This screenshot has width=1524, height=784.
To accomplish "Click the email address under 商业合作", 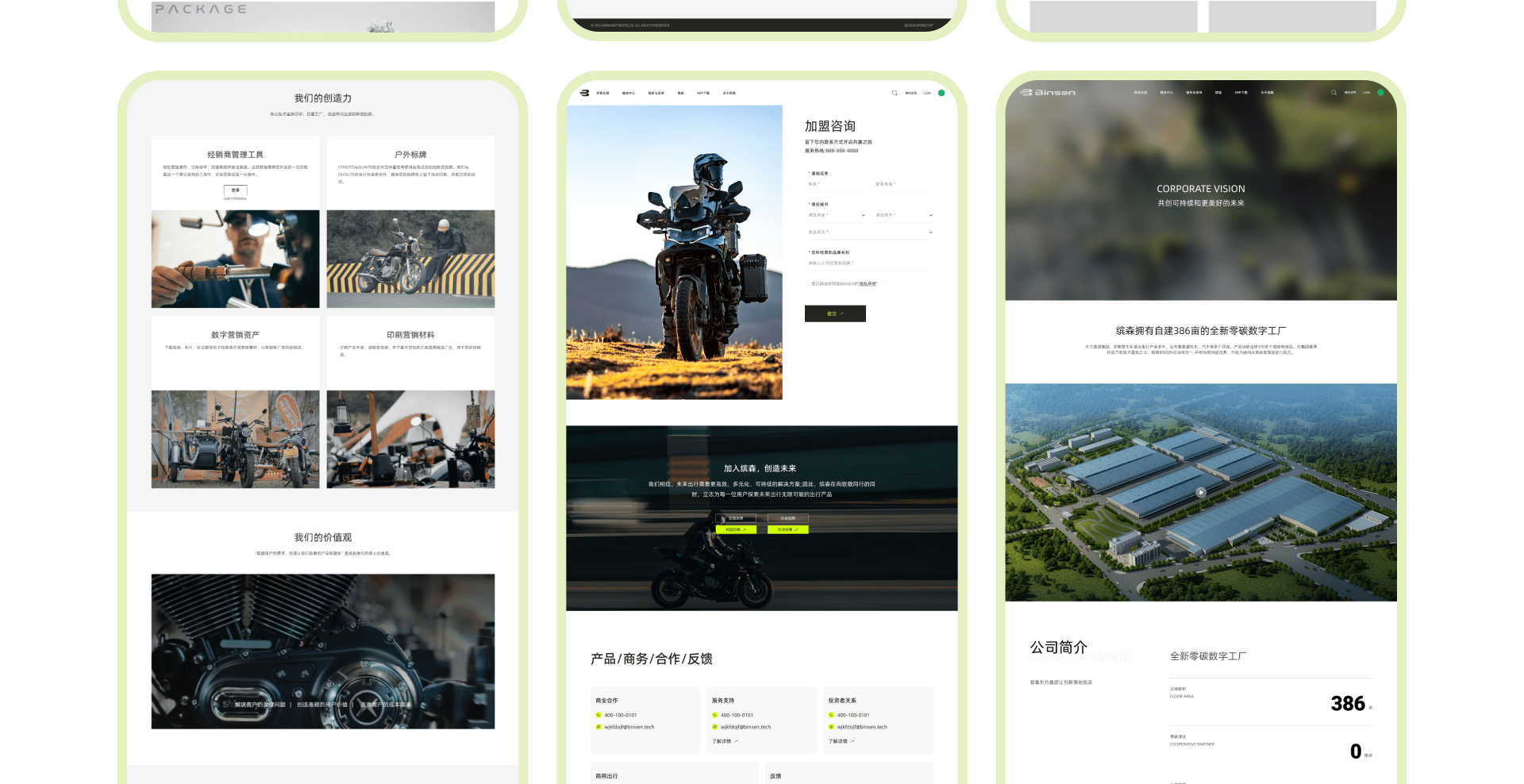I will tap(629, 727).
